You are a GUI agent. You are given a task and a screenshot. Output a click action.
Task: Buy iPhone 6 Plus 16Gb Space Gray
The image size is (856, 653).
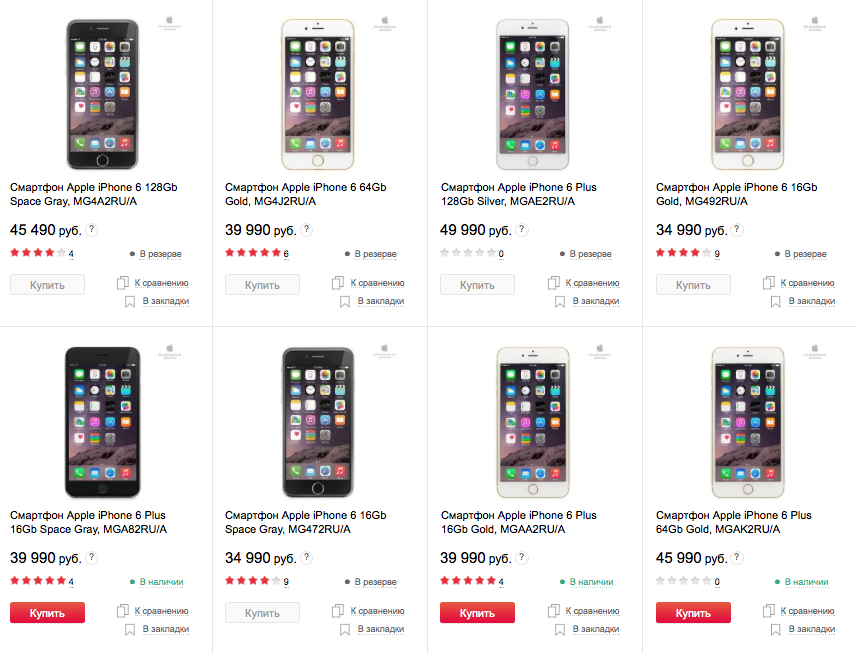coord(47,612)
